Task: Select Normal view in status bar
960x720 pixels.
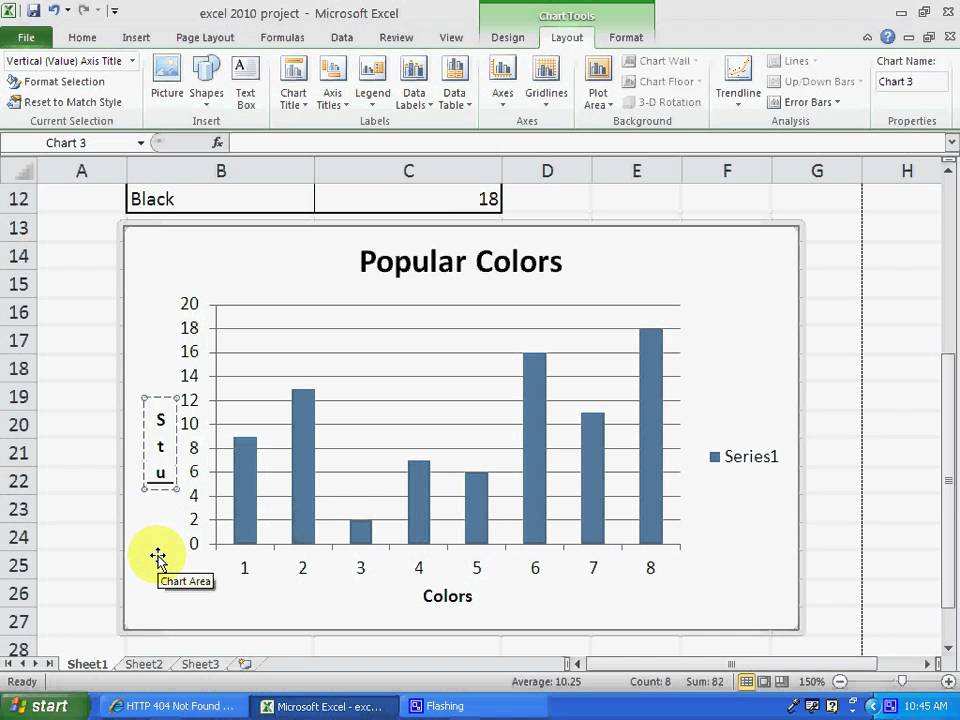Action: click(746, 682)
